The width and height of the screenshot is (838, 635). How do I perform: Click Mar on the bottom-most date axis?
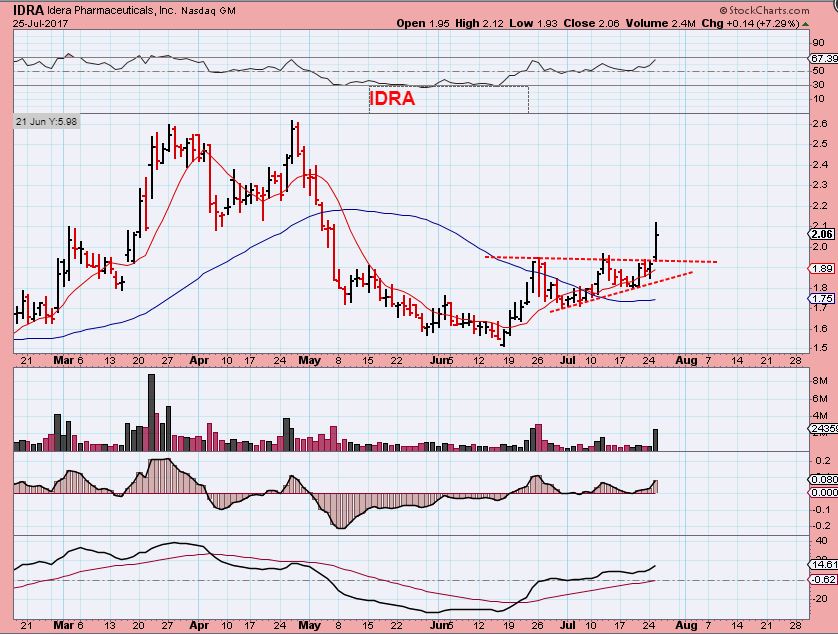pos(64,625)
